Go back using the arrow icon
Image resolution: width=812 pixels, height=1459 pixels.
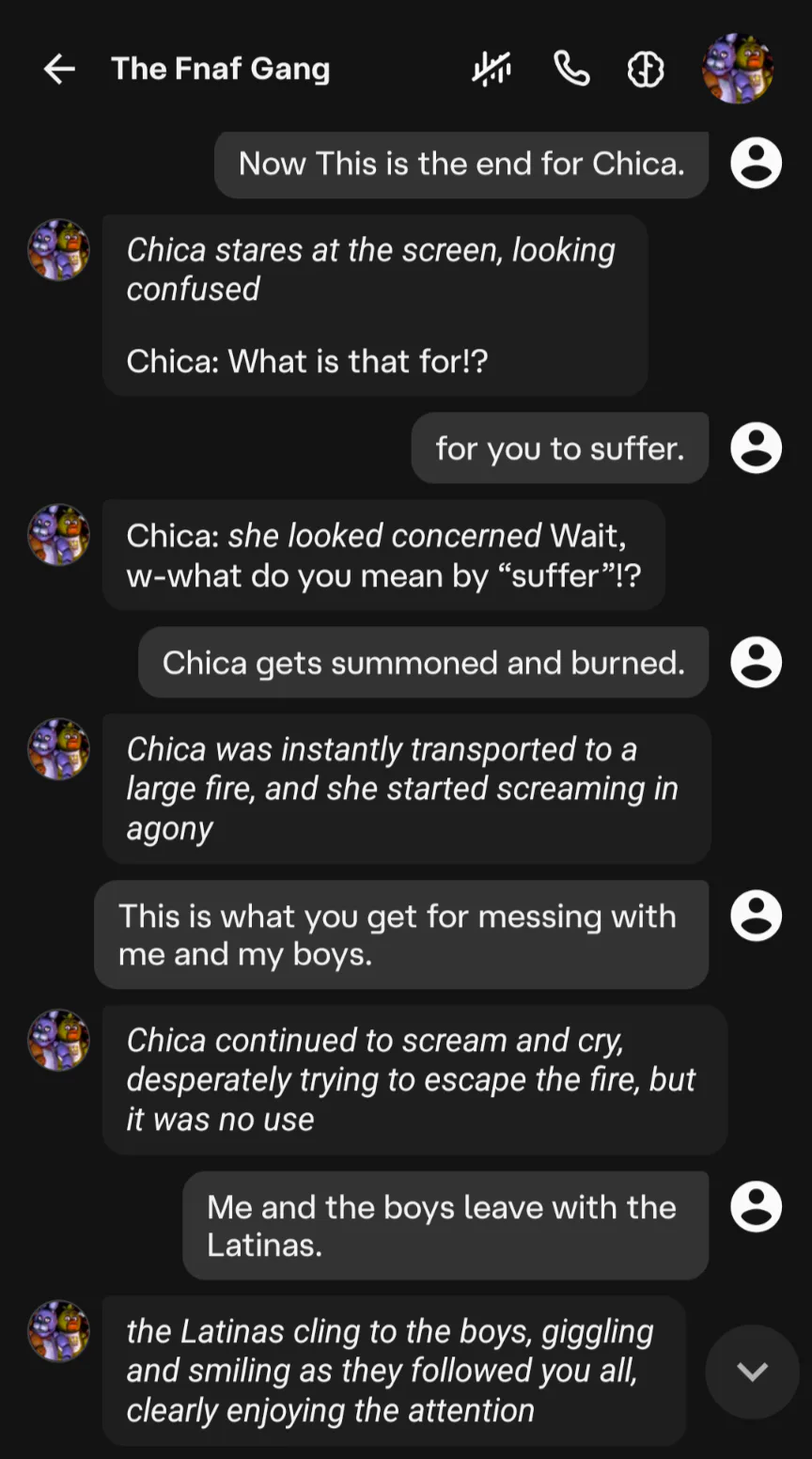[x=59, y=69]
